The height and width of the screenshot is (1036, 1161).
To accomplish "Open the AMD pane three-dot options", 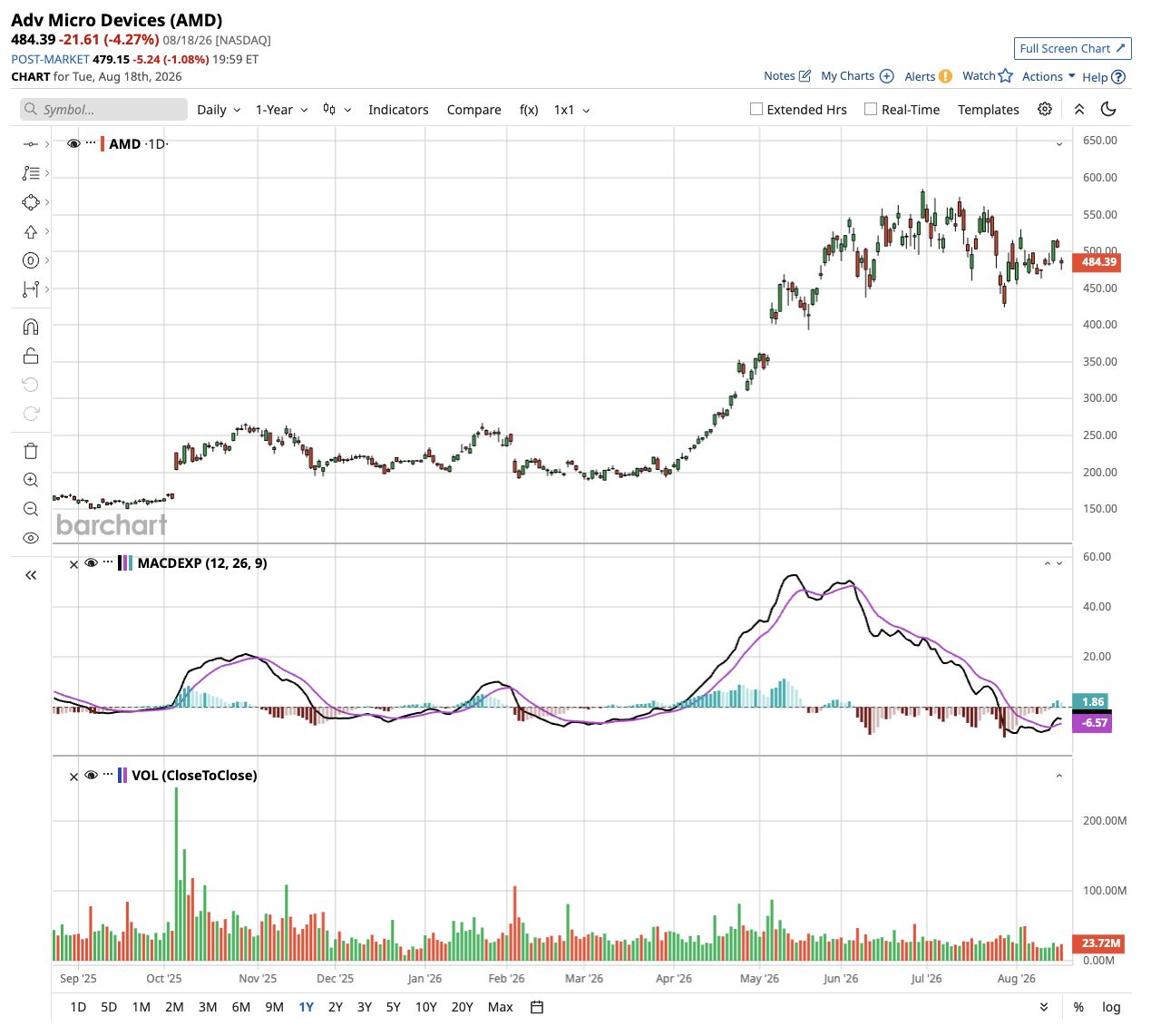I will pos(91,143).
